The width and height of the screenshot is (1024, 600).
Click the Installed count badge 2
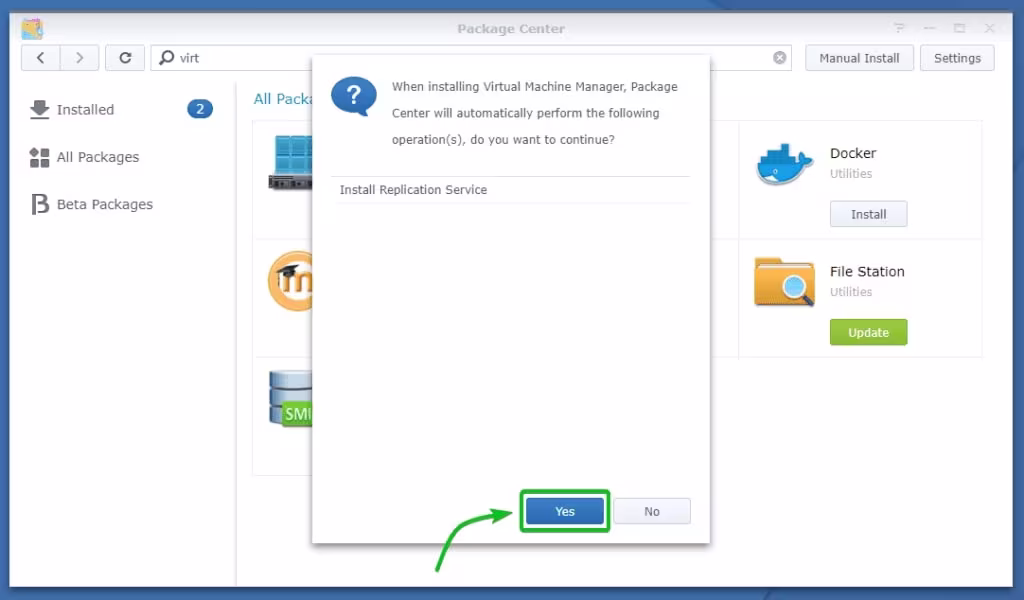200,109
